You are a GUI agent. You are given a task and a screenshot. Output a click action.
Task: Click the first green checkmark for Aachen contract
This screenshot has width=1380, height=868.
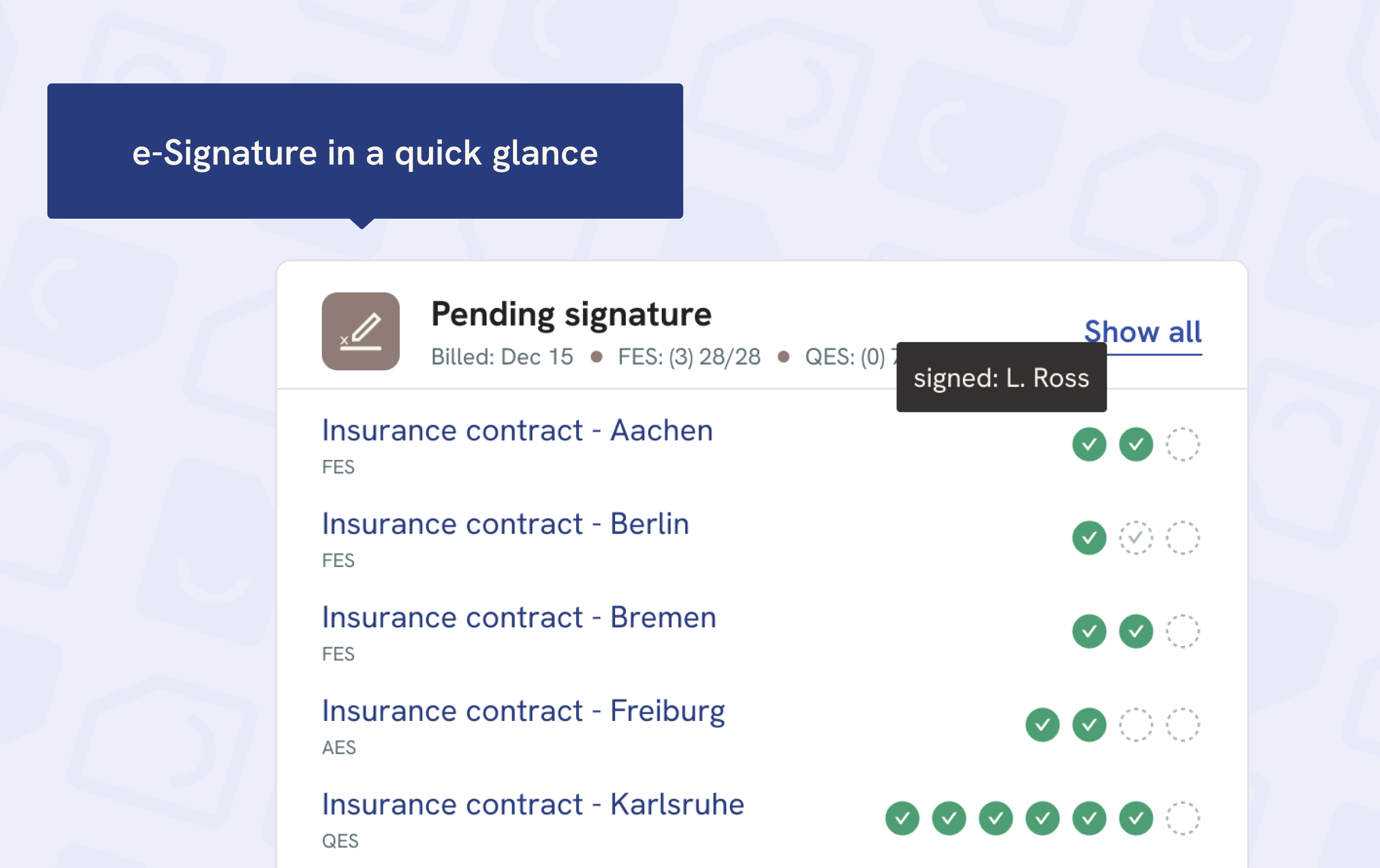click(1089, 444)
